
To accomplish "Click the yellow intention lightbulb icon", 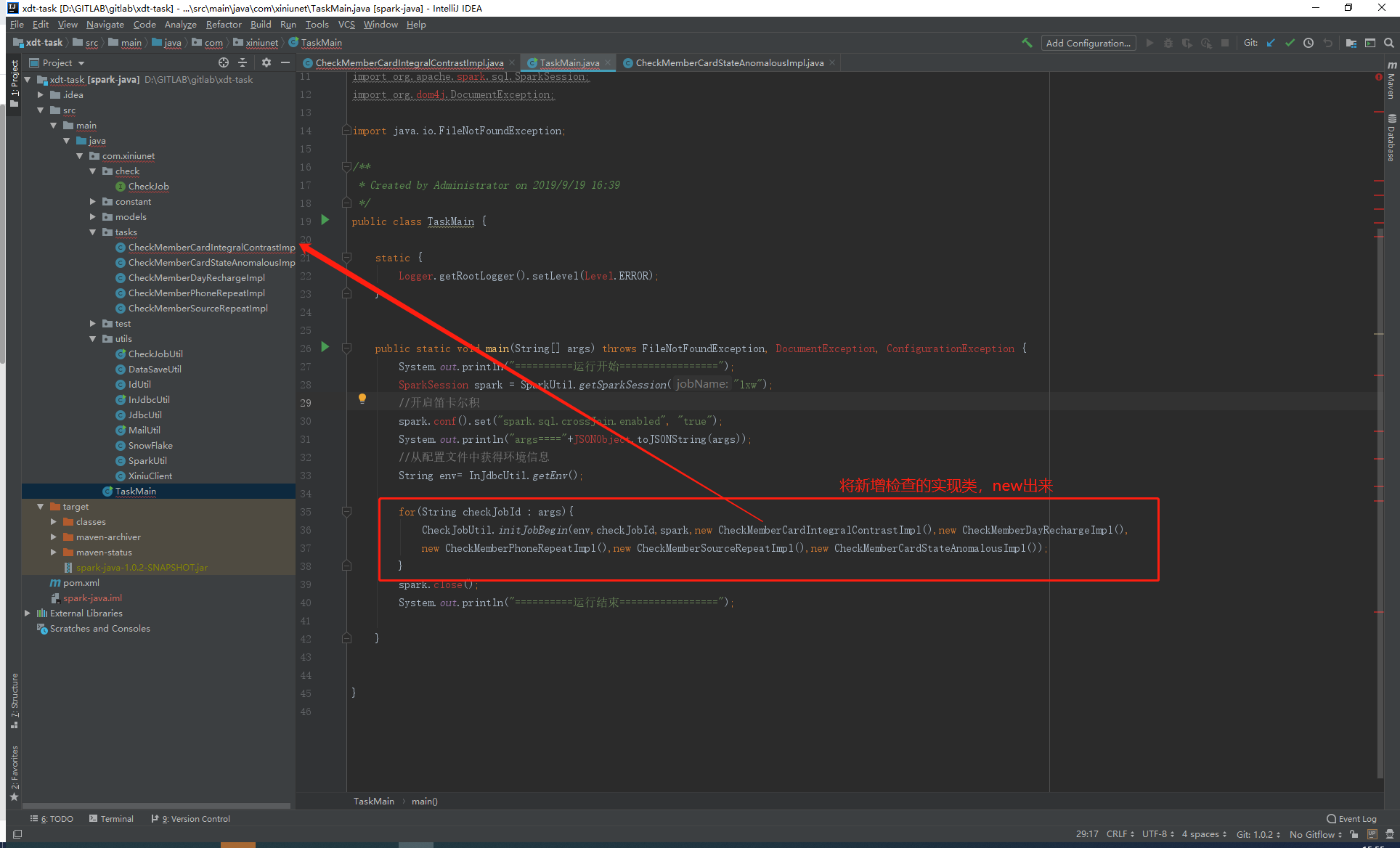I will (x=362, y=398).
